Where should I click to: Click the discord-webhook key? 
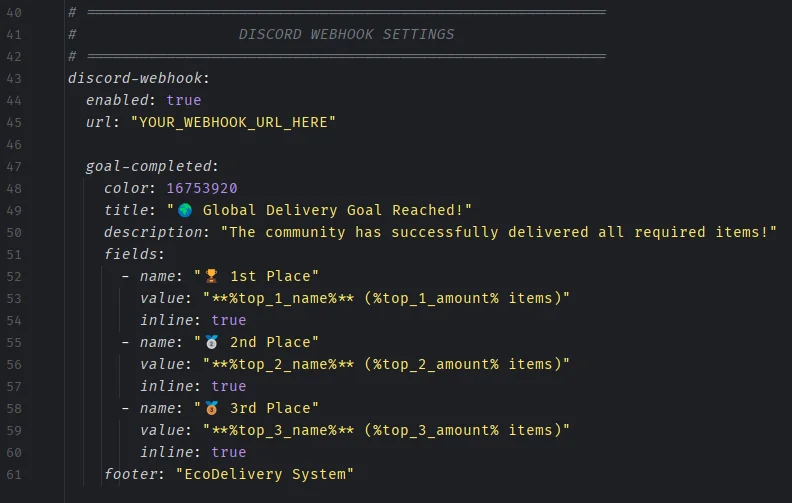[135, 78]
